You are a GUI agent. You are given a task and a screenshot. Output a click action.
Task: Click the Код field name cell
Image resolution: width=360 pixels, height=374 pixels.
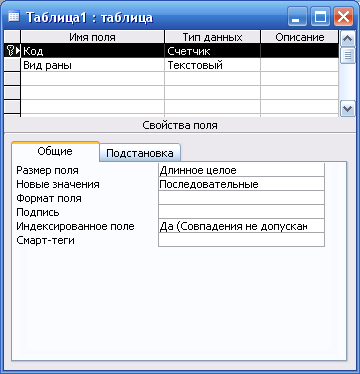(93, 51)
